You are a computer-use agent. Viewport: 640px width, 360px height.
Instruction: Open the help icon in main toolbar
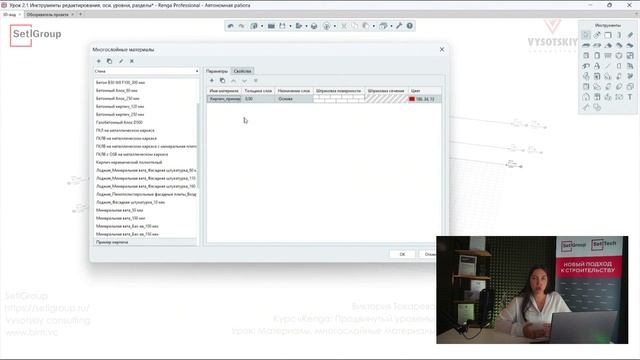pos(409,26)
